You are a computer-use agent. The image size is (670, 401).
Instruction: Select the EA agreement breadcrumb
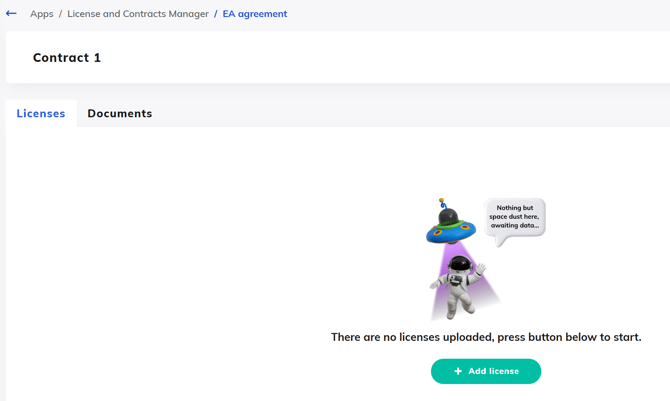click(255, 14)
